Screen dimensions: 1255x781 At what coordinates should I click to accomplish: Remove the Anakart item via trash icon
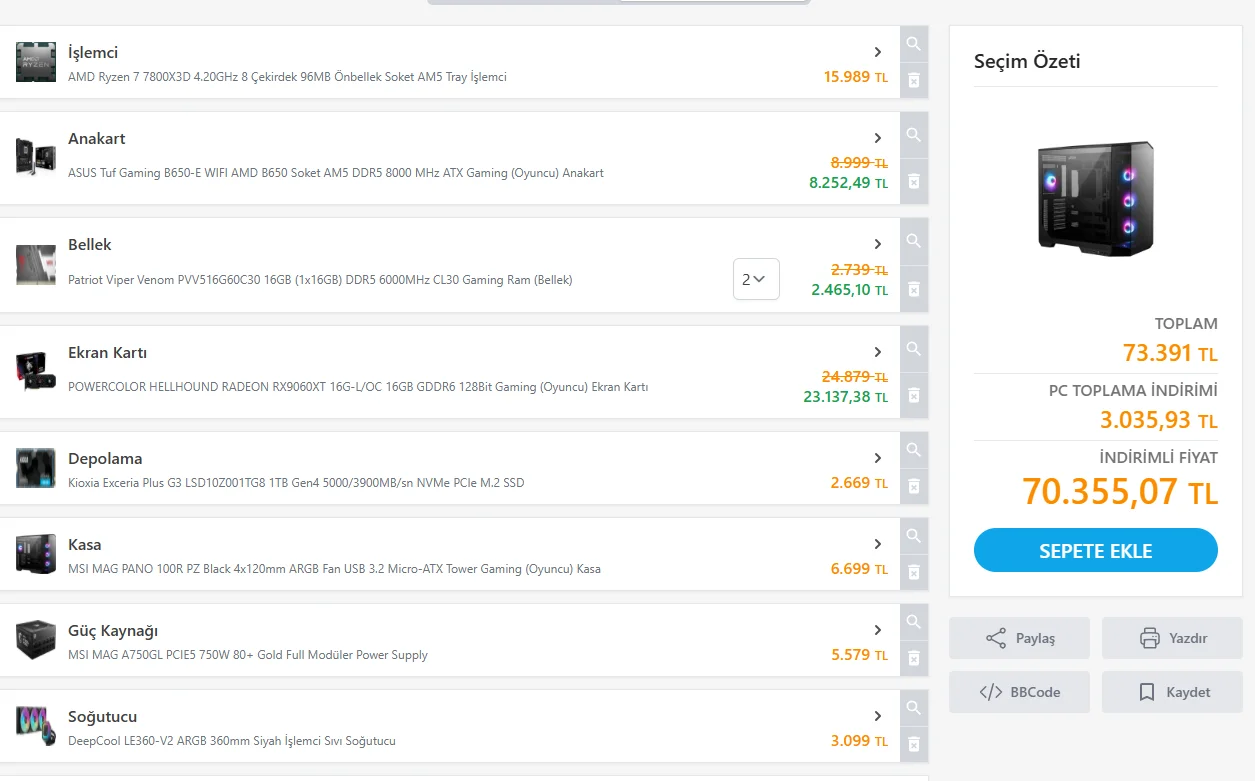click(914, 181)
